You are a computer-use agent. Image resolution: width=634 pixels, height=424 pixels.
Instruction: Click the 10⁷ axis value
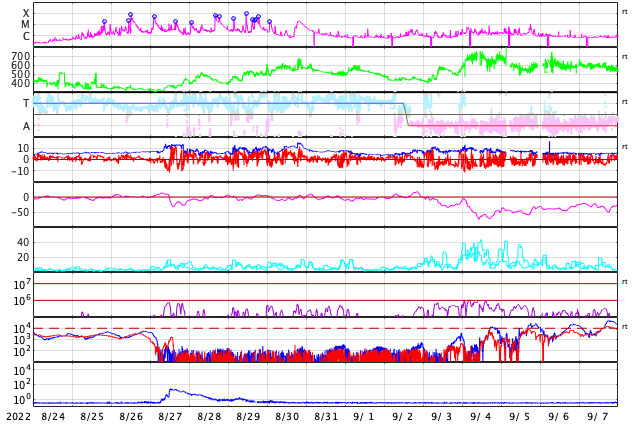pos(23,284)
